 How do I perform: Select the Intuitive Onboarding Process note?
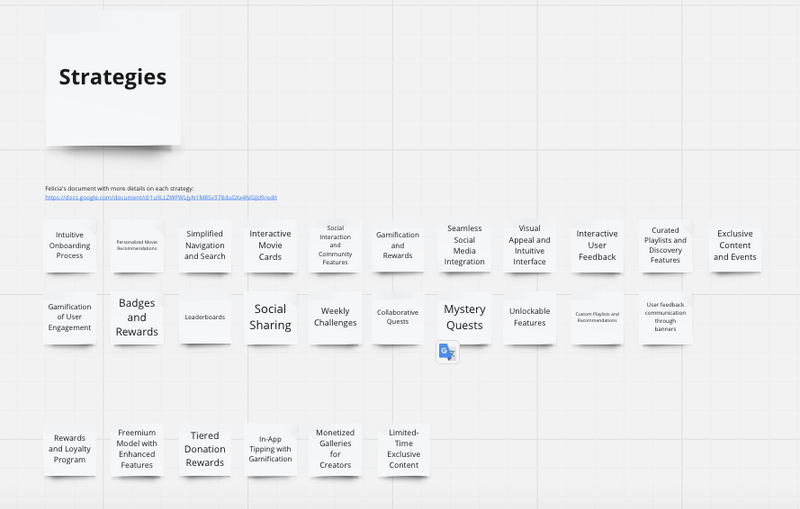click(70, 246)
